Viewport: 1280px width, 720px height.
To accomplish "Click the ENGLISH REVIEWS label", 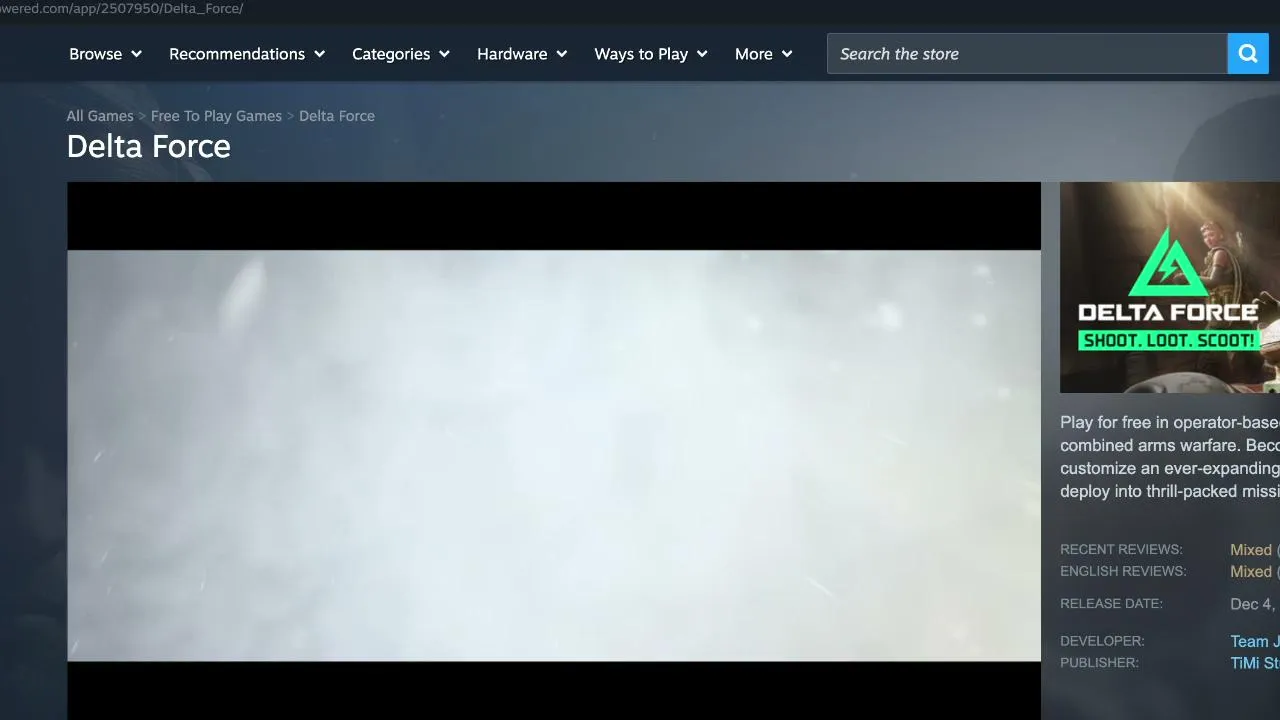I will [1123, 572].
